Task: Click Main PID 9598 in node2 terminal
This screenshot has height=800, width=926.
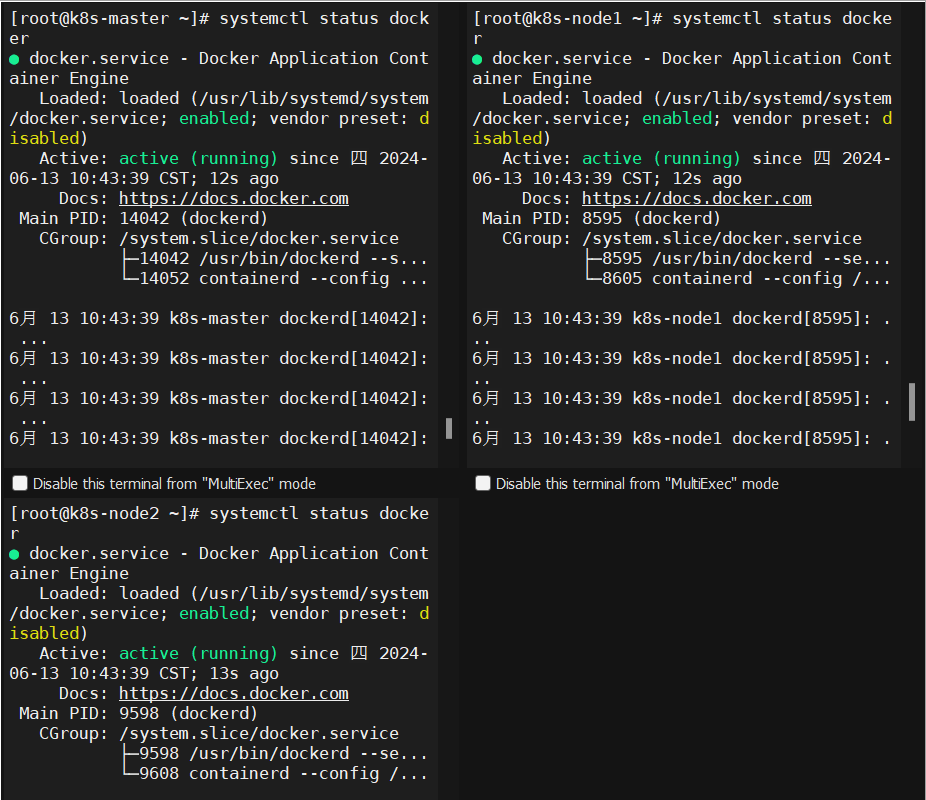Action: [x=138, y=713]
